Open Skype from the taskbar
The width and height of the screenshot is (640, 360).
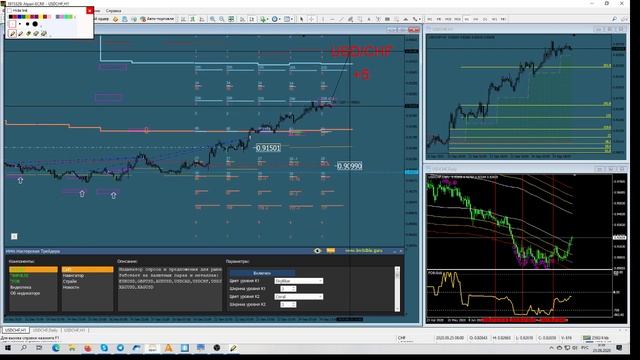pyautogui.click(x=104, y=348)
